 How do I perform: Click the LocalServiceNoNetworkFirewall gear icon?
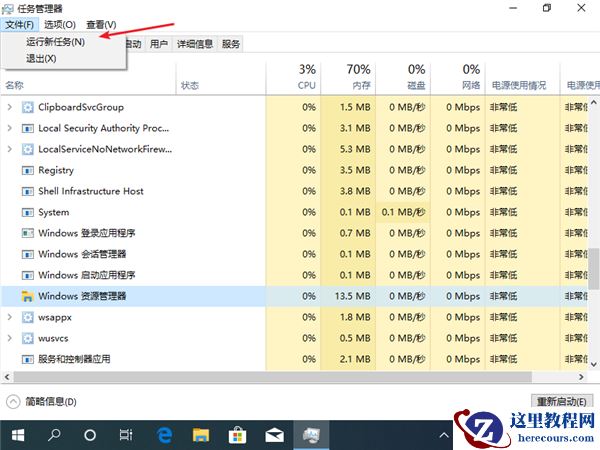(28, 149)
